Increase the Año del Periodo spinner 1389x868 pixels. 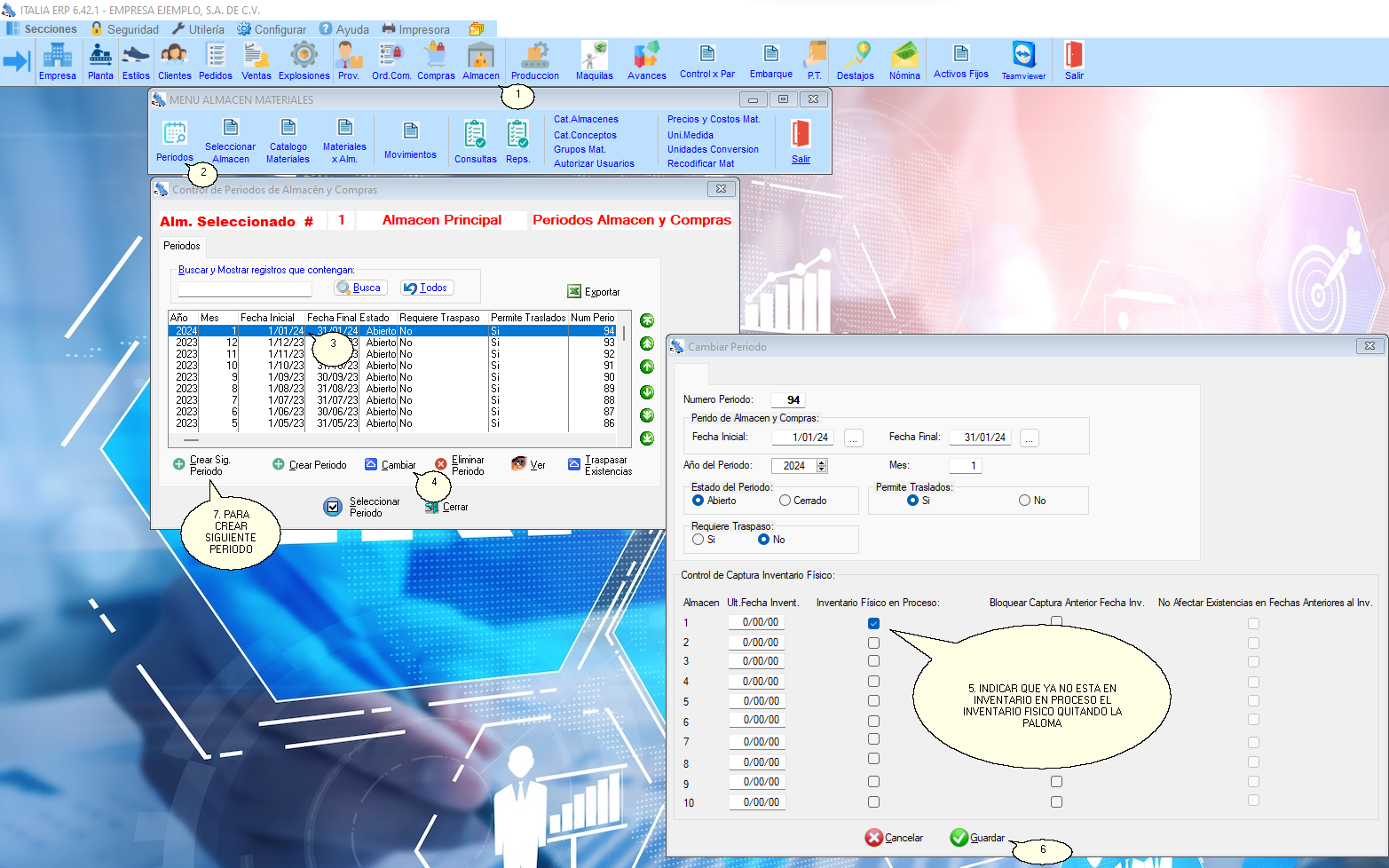click(822, 462)
